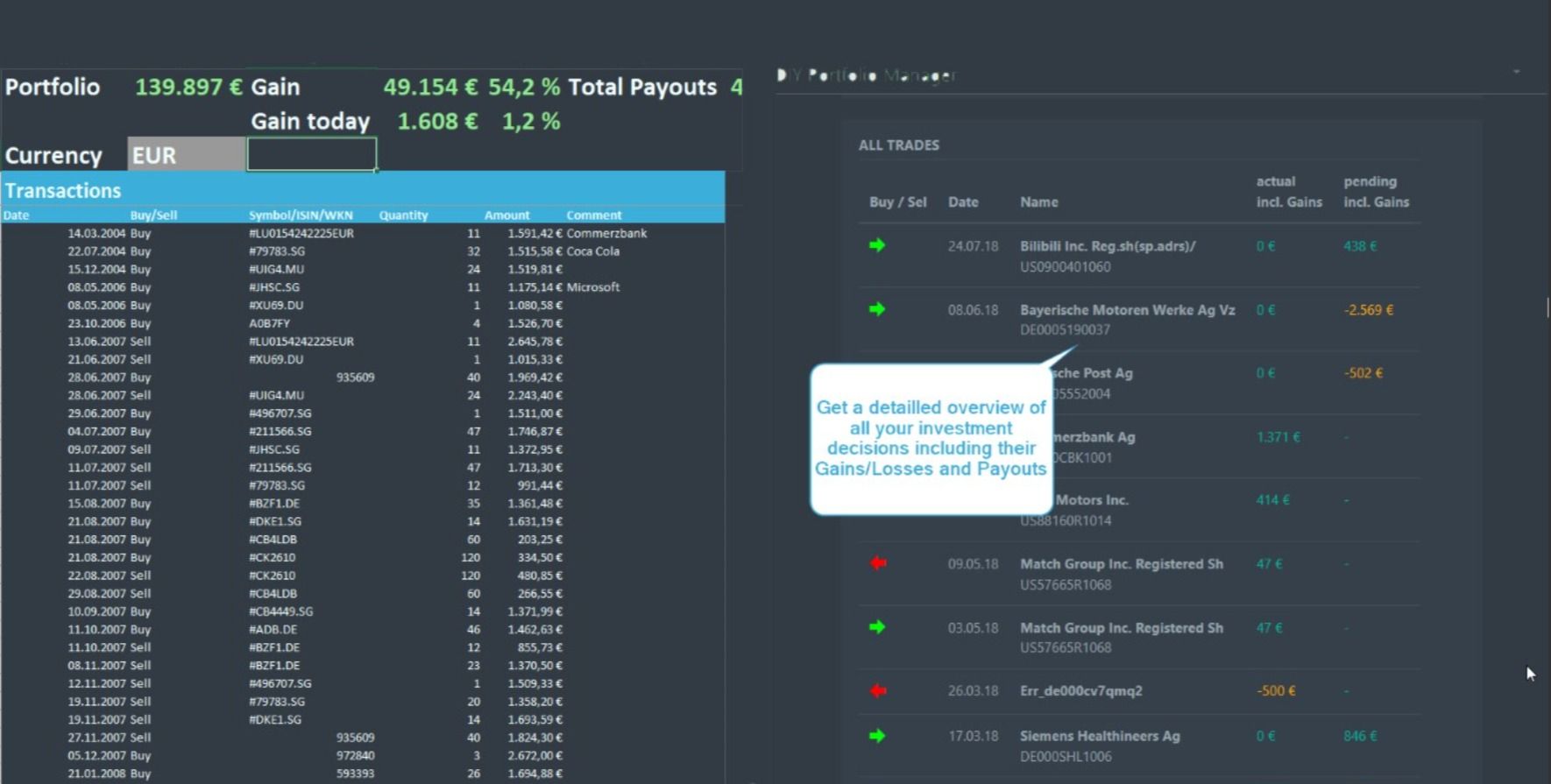Click the Commerzbank comment cell
This screenshot has height=784, width=1551.
(606, 234)
